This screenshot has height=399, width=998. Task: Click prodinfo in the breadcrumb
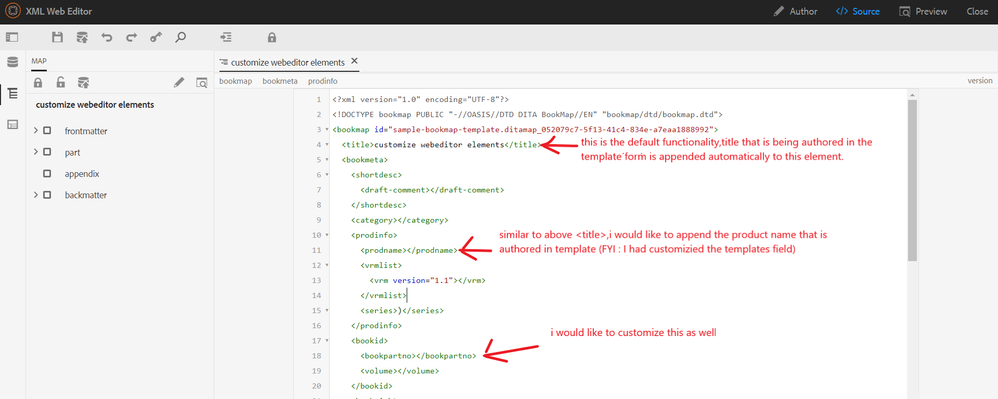point(323,81)
